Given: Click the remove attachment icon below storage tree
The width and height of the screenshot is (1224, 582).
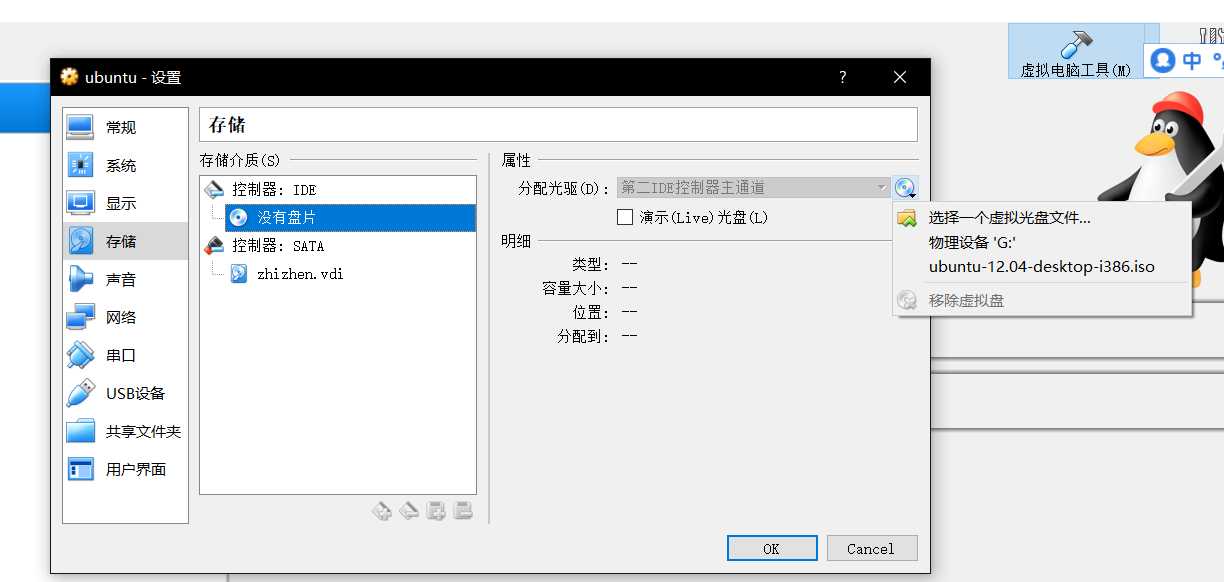Looking at the screenshot, I should click(462, 511).
